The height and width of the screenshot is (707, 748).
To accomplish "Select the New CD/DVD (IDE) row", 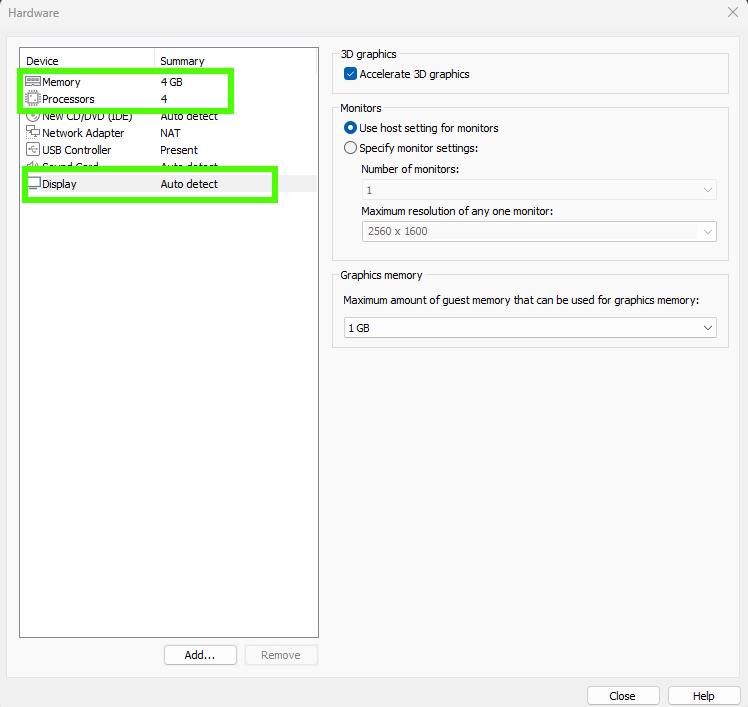I will pyautogui.click(x=168, y=116).
